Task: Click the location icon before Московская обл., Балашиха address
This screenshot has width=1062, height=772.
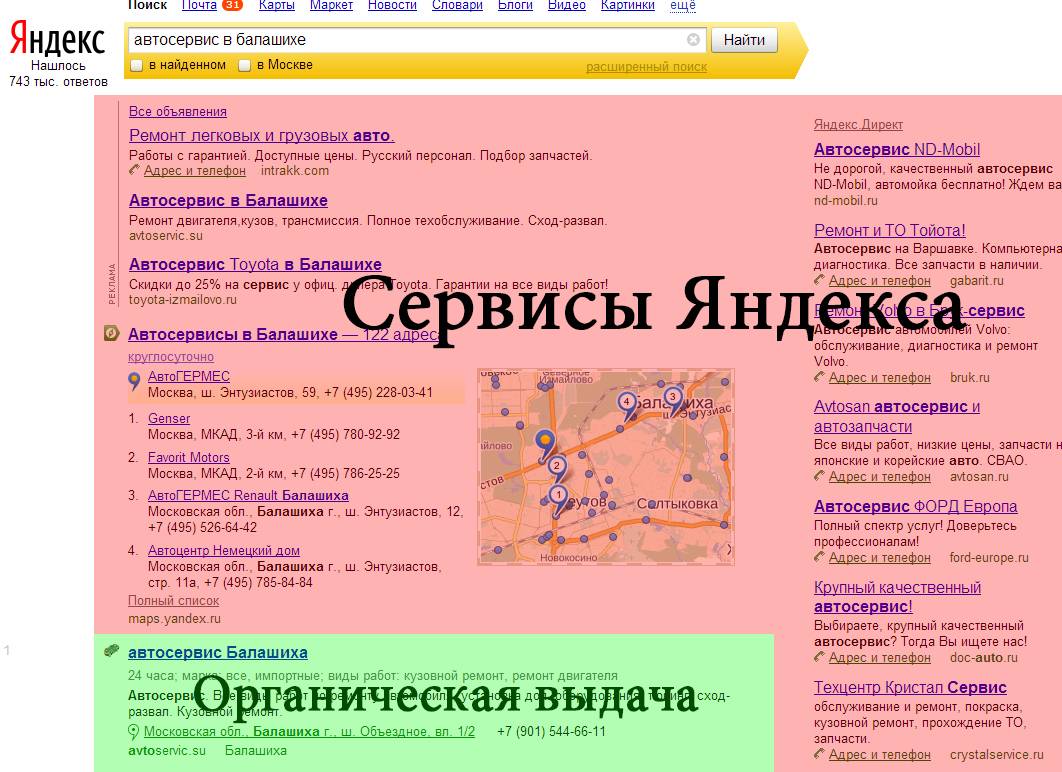Action: pyautogui.click(x=133, y=731)
